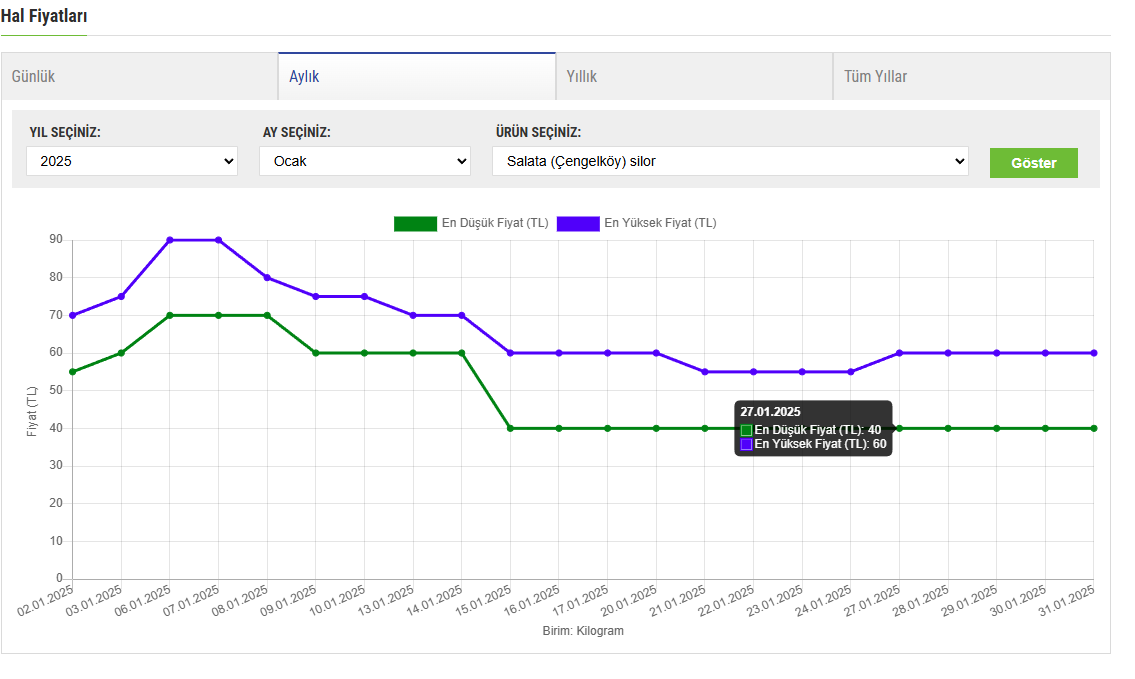Expand the month dropdown showing Ocak
This screenshot has height=679, width=1135.
pos(364,161)
